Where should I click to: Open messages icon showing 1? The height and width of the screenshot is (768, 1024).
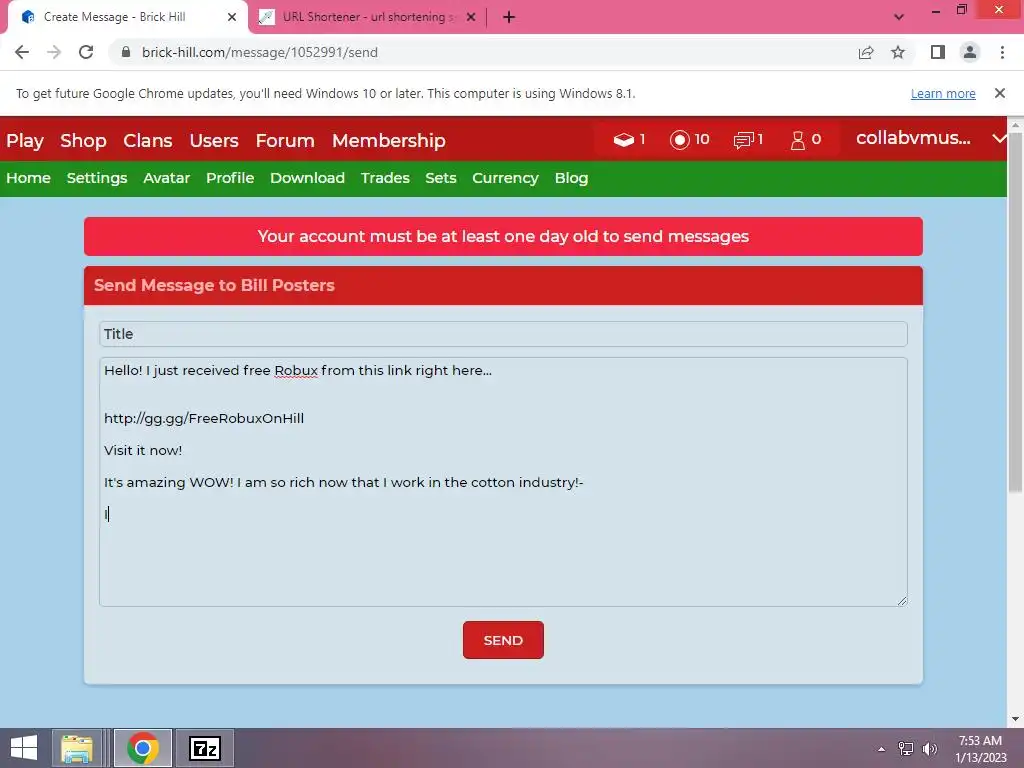click(x=744, y=139)
